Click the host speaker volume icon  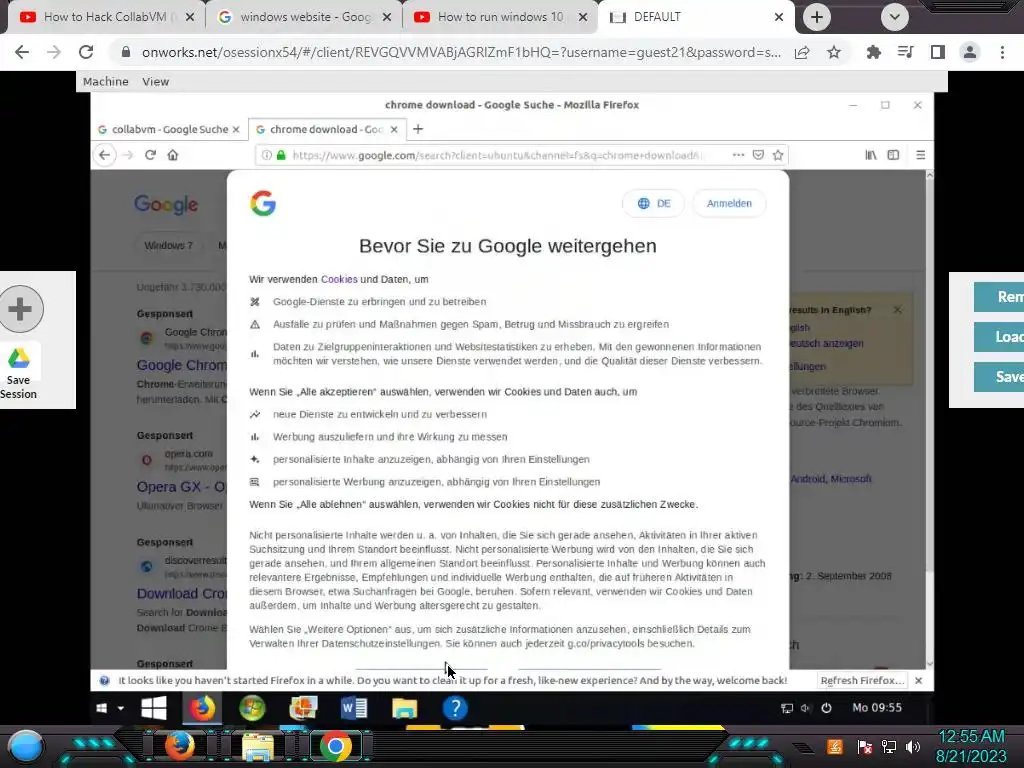coord(913,746)
